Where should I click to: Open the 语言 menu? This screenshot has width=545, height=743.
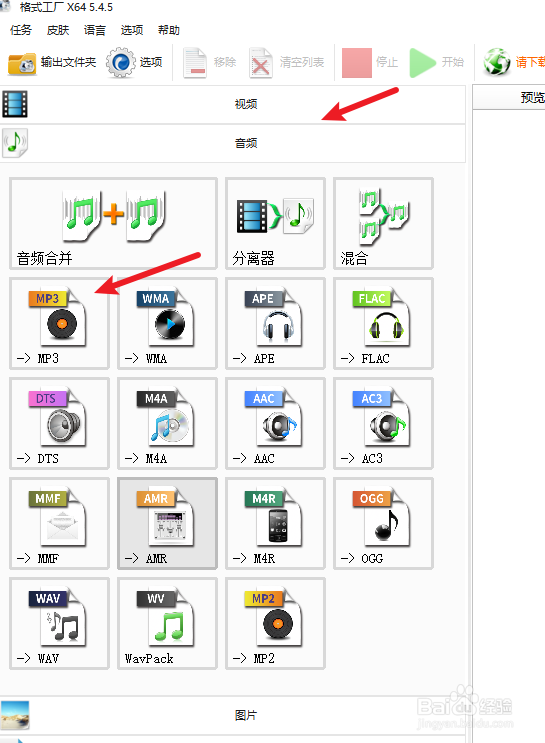point(95,30)
